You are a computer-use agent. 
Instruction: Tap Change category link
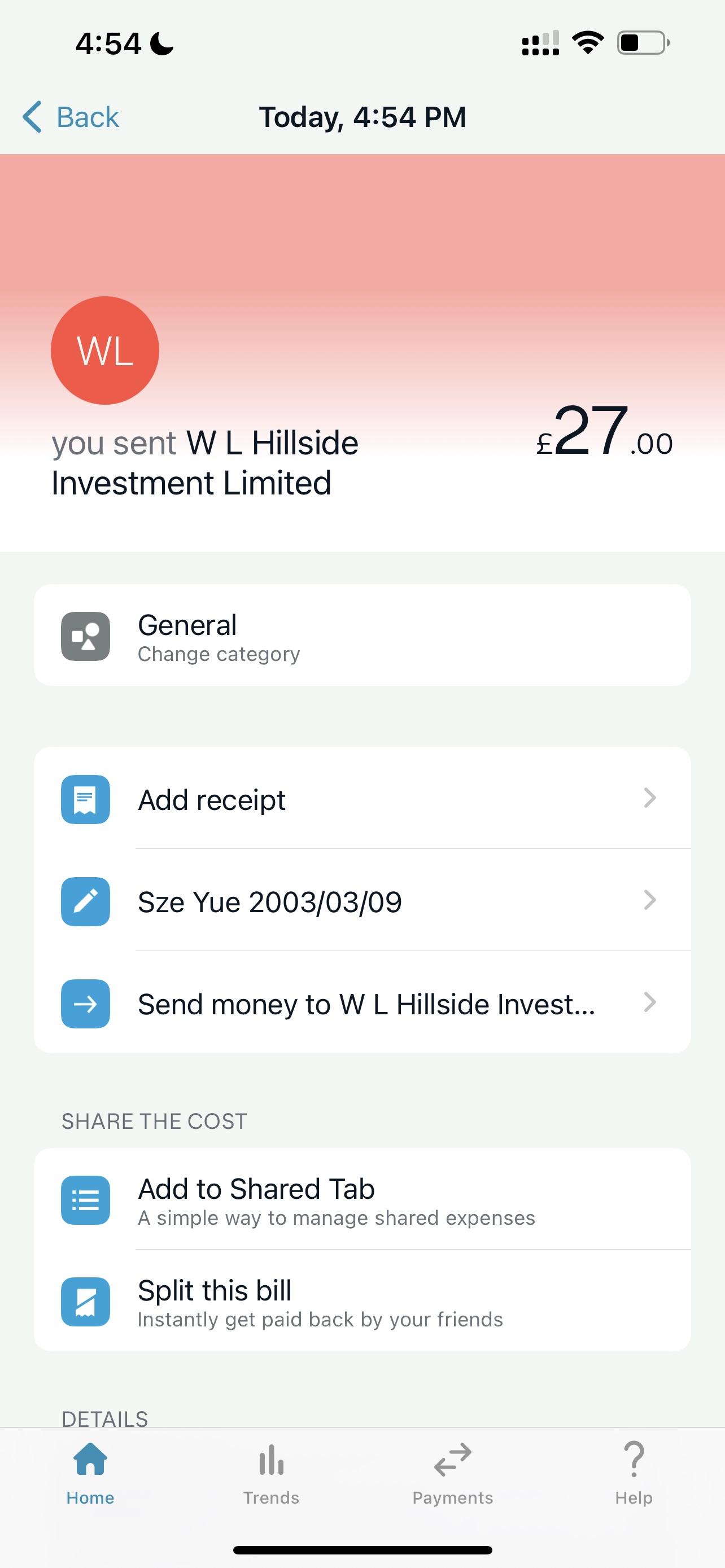219,654
